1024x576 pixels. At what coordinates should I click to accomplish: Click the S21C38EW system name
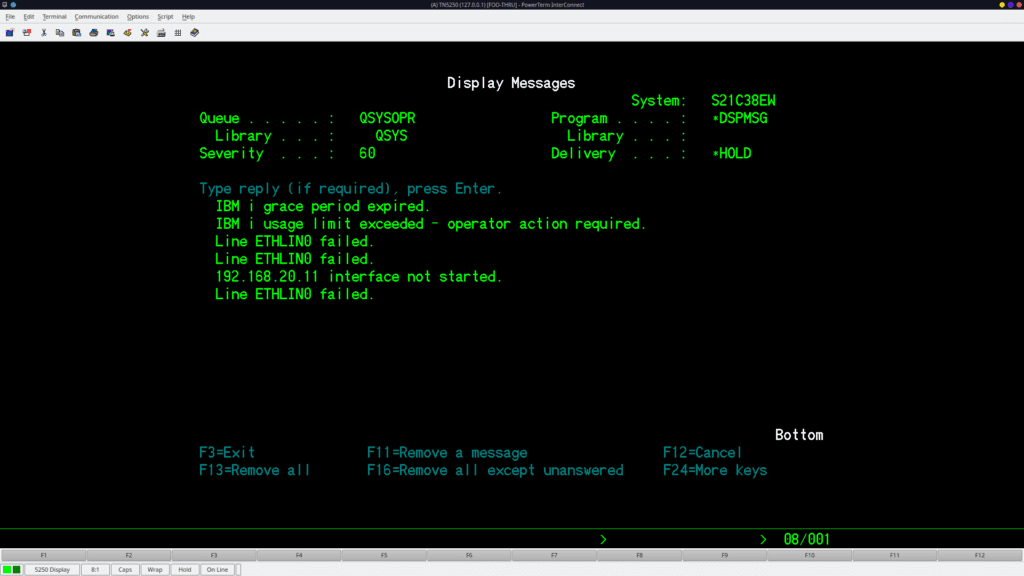743,101
